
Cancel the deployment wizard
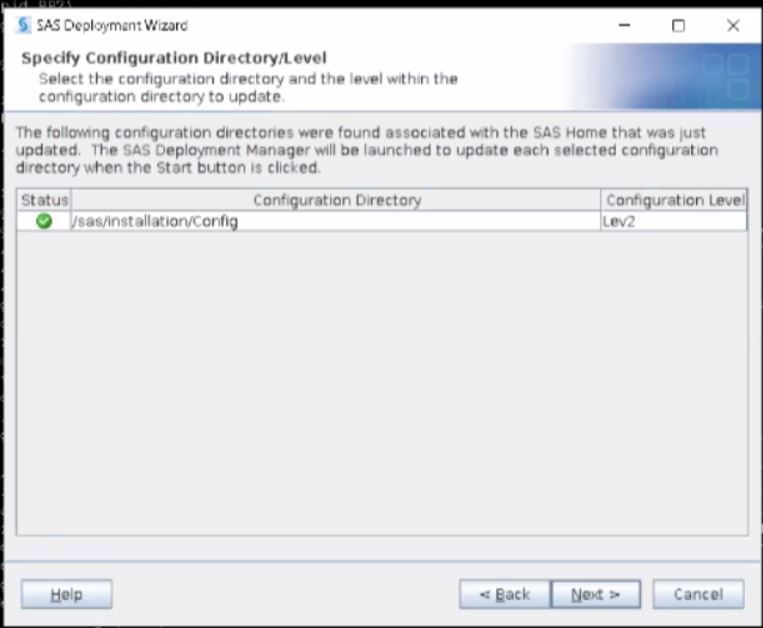click(698, 594)
